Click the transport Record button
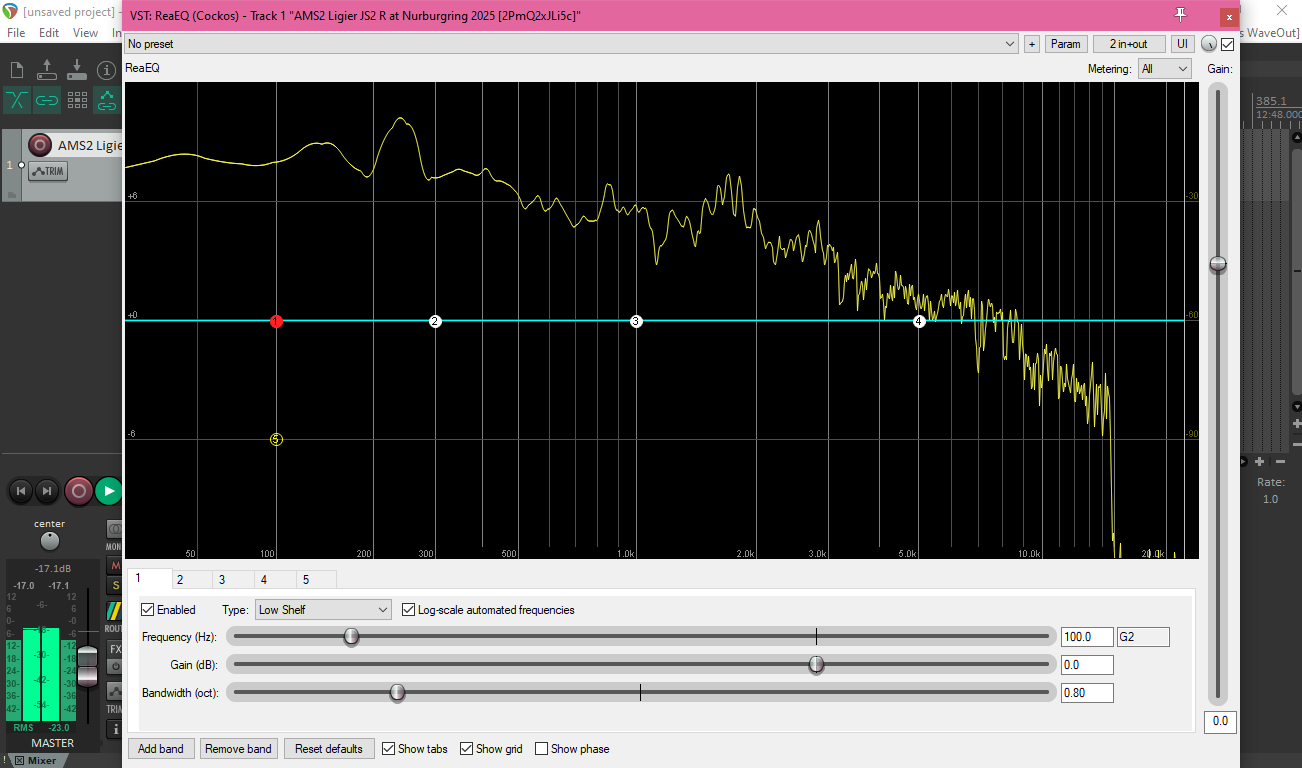 79,491
